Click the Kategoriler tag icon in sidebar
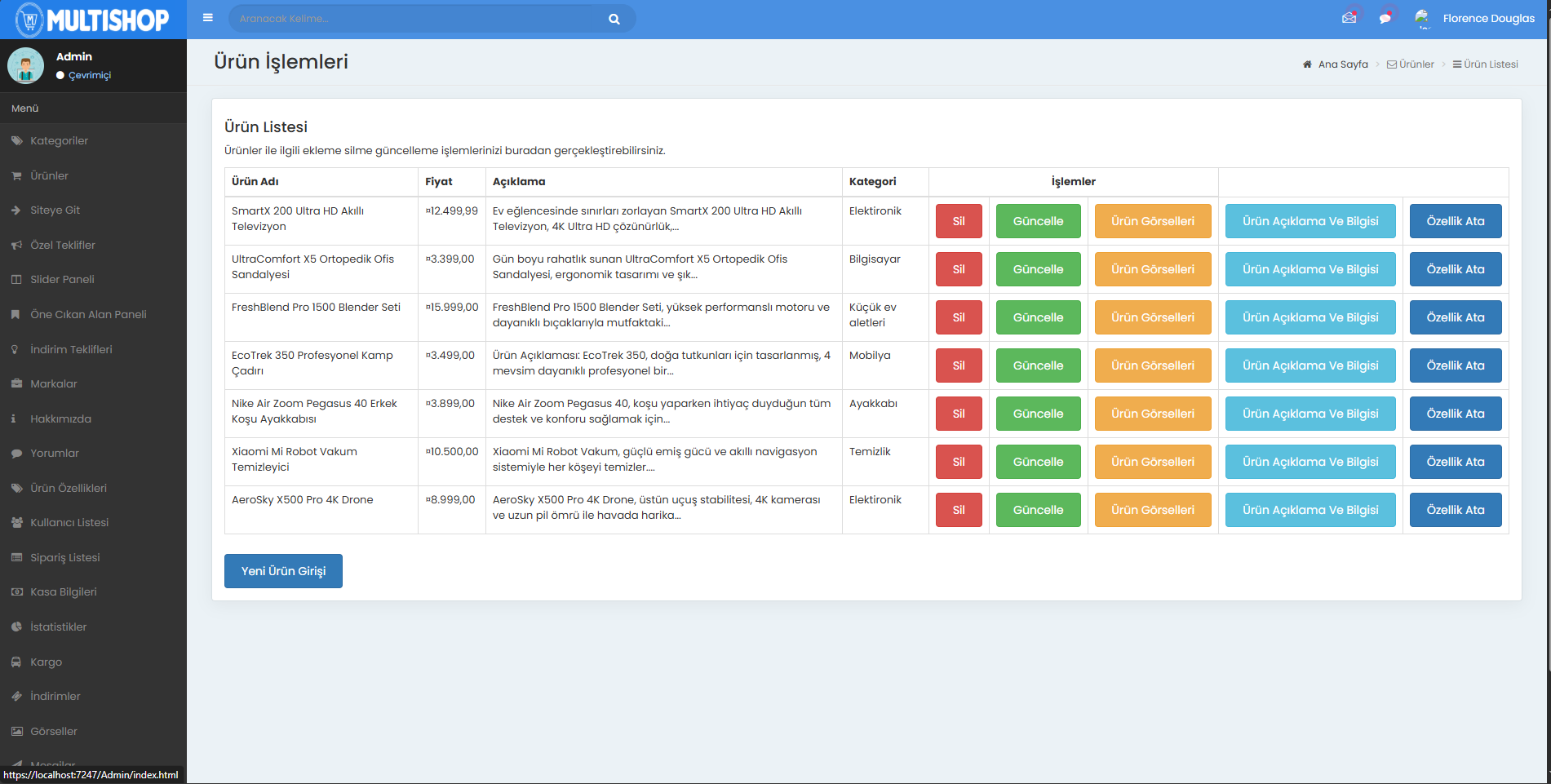Screen dimensions: 1551x784 (x=16, y=140)
